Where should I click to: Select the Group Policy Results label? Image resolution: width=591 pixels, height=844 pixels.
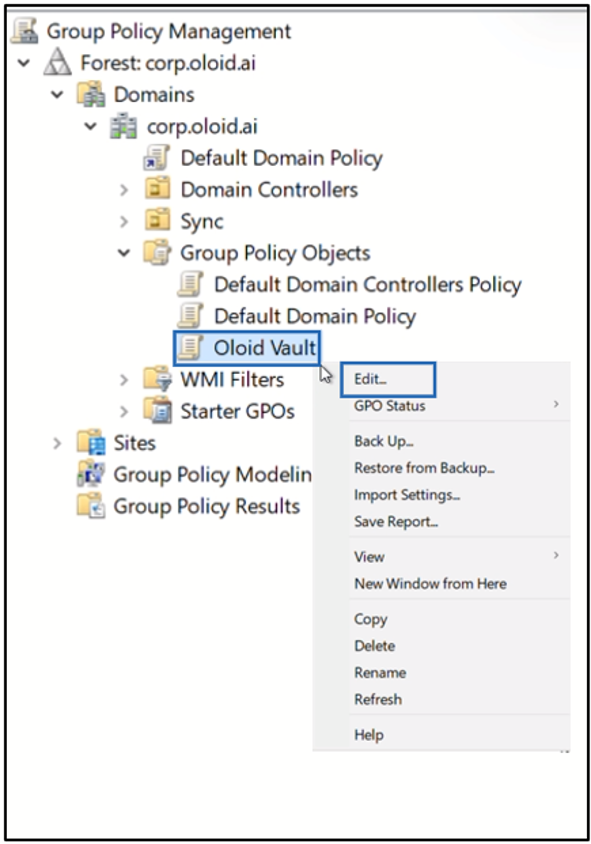click(x=207, y=507)
